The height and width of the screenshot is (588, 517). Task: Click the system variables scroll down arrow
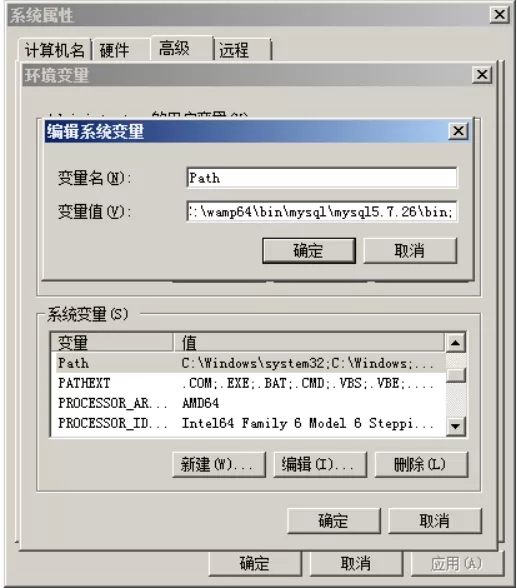(x=456, y=426)
